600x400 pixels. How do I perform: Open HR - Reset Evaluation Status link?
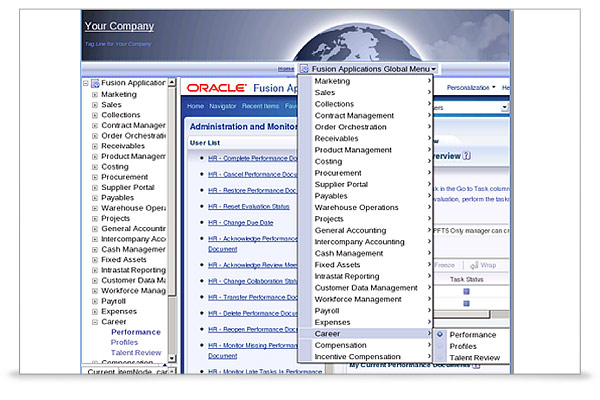point(249,207)
